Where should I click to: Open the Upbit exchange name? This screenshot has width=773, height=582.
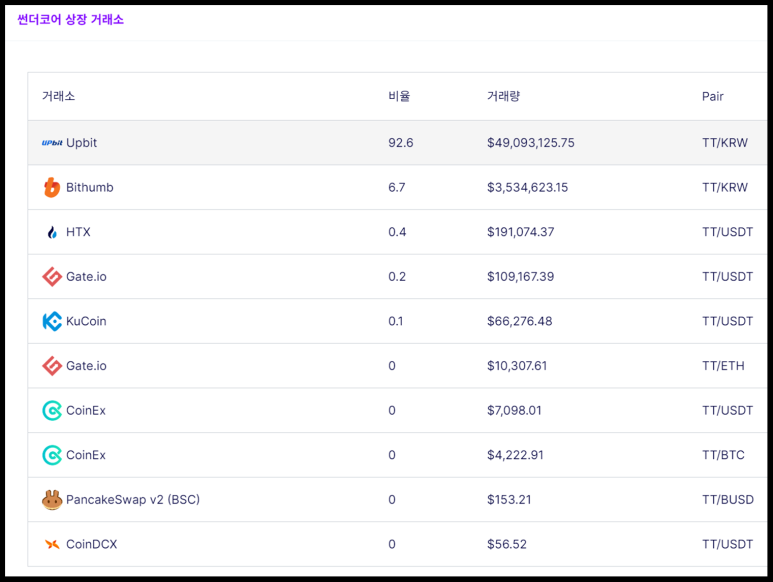tap(81, 143)
